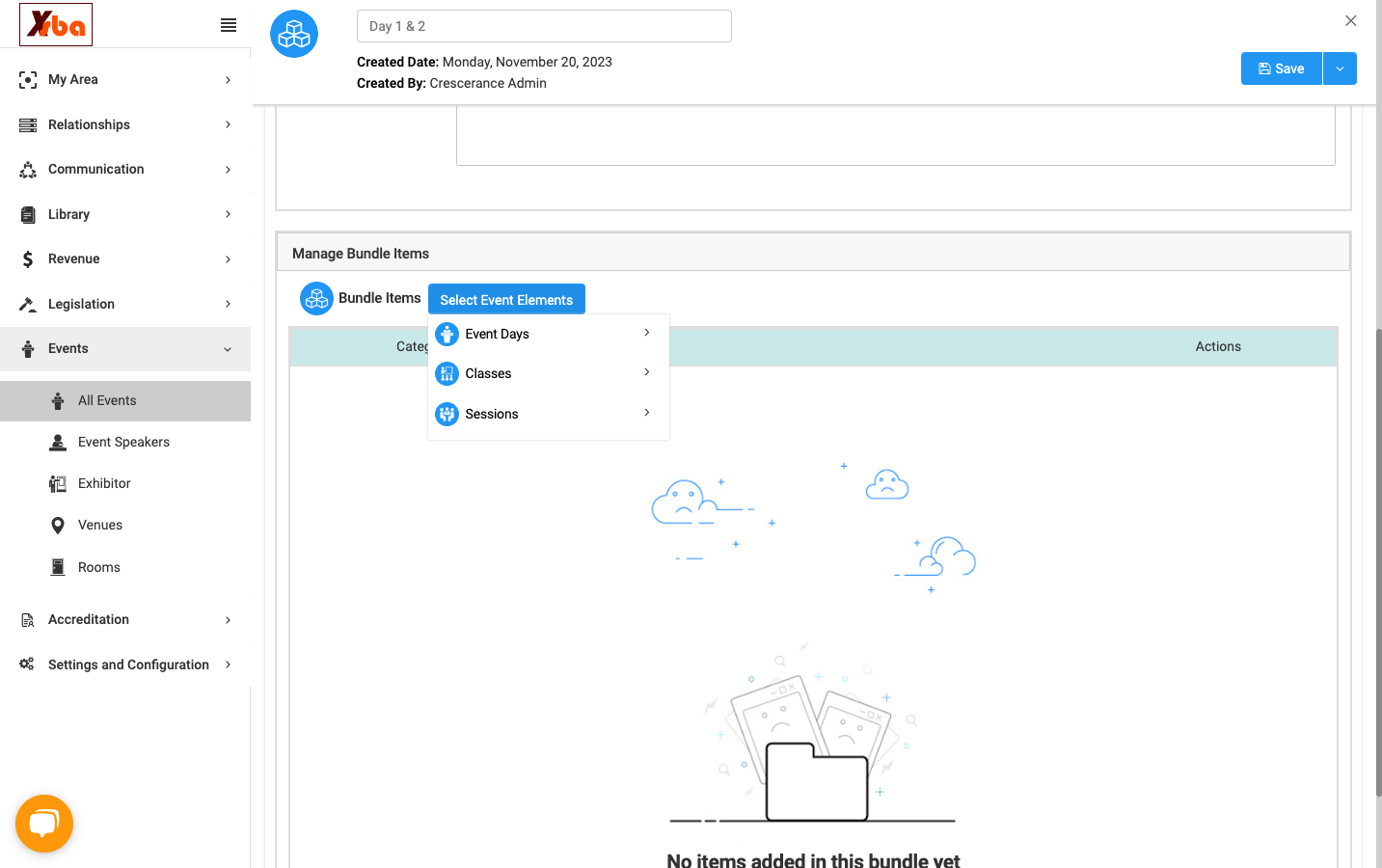Expand the Event Days submenu arrow
Viewport: 1382px width, 868px height.
point(647,333)
